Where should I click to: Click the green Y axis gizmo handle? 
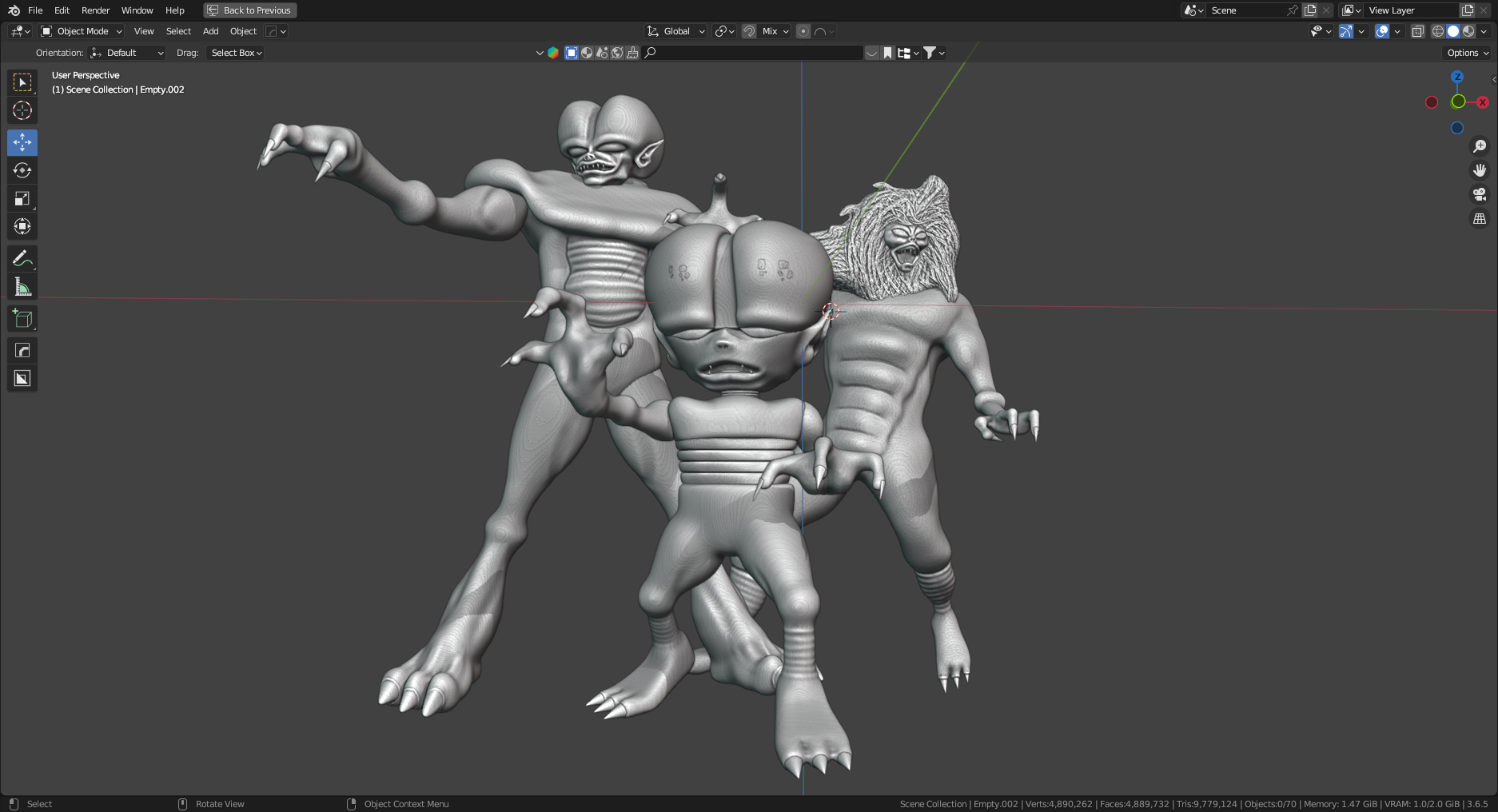[1458, 101]
